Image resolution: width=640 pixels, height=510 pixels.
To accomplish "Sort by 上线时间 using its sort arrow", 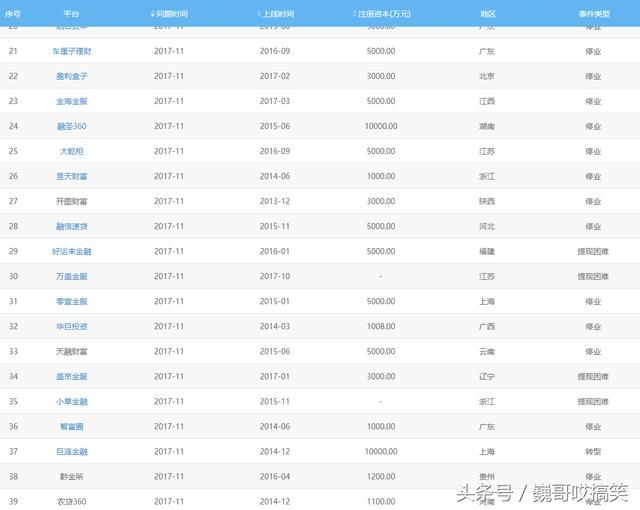I will pos(259,14).
